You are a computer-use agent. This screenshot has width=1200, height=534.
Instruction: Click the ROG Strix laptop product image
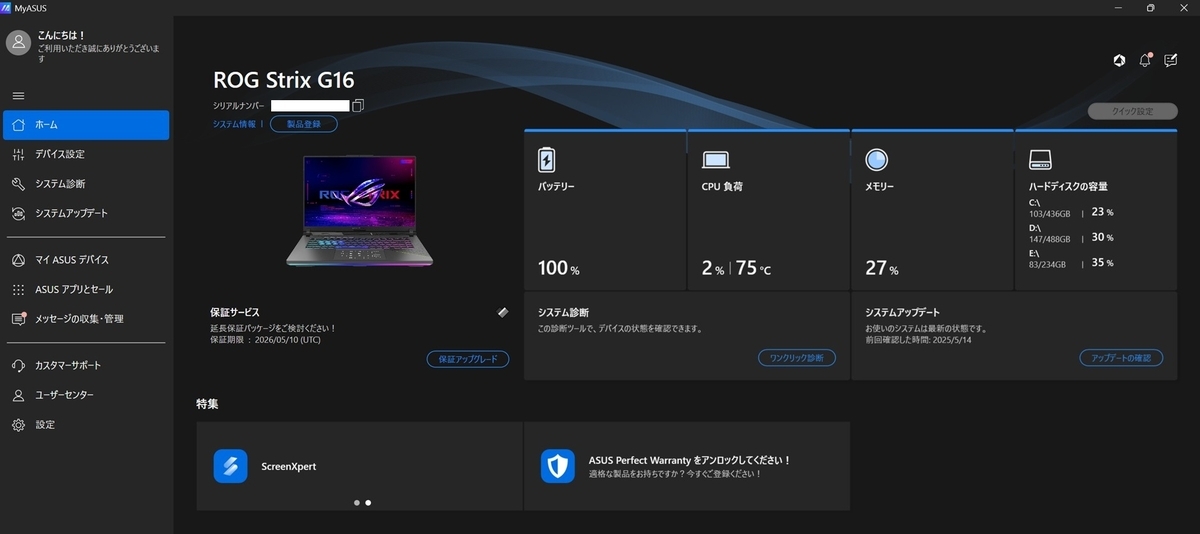coord(358,211)
